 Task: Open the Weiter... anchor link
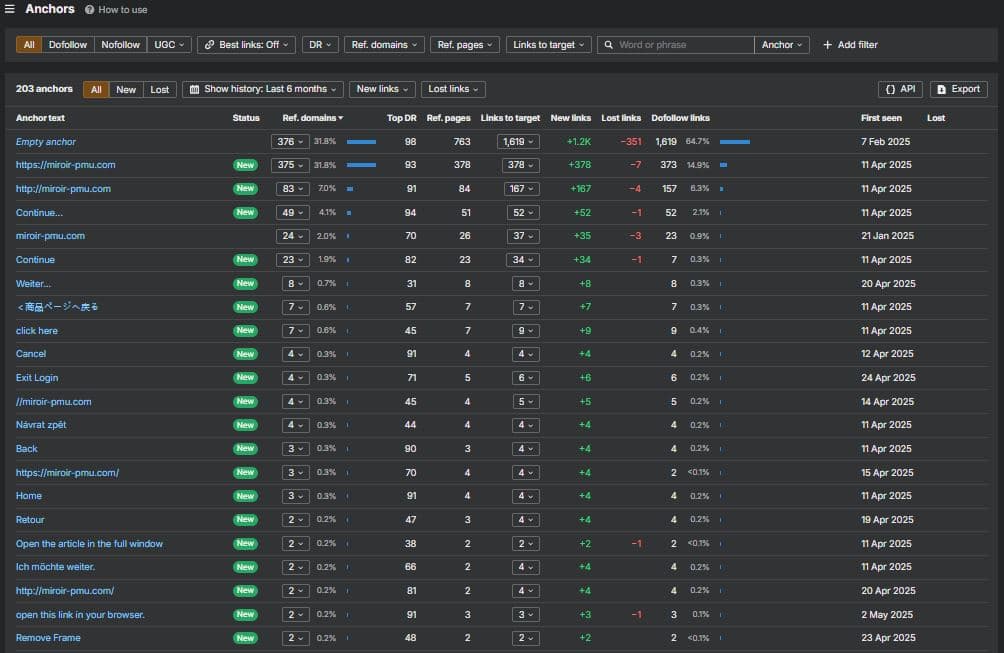(x=33, y=284)
